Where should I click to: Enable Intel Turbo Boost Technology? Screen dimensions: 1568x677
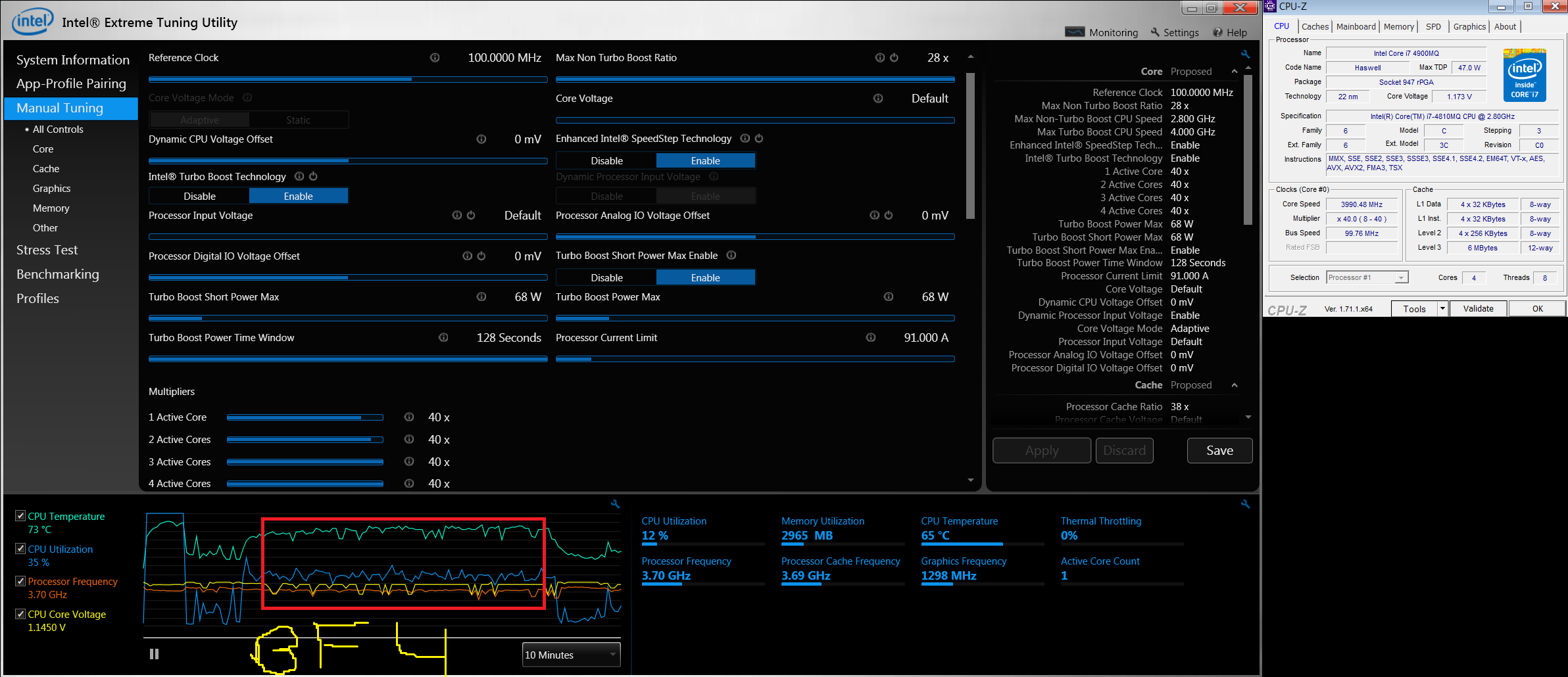298,197
